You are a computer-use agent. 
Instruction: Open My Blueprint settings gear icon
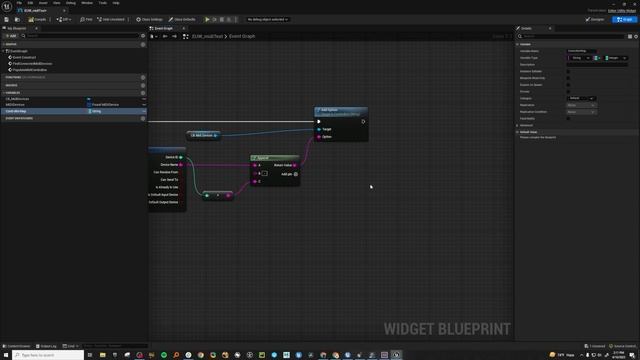coord(143,36)
